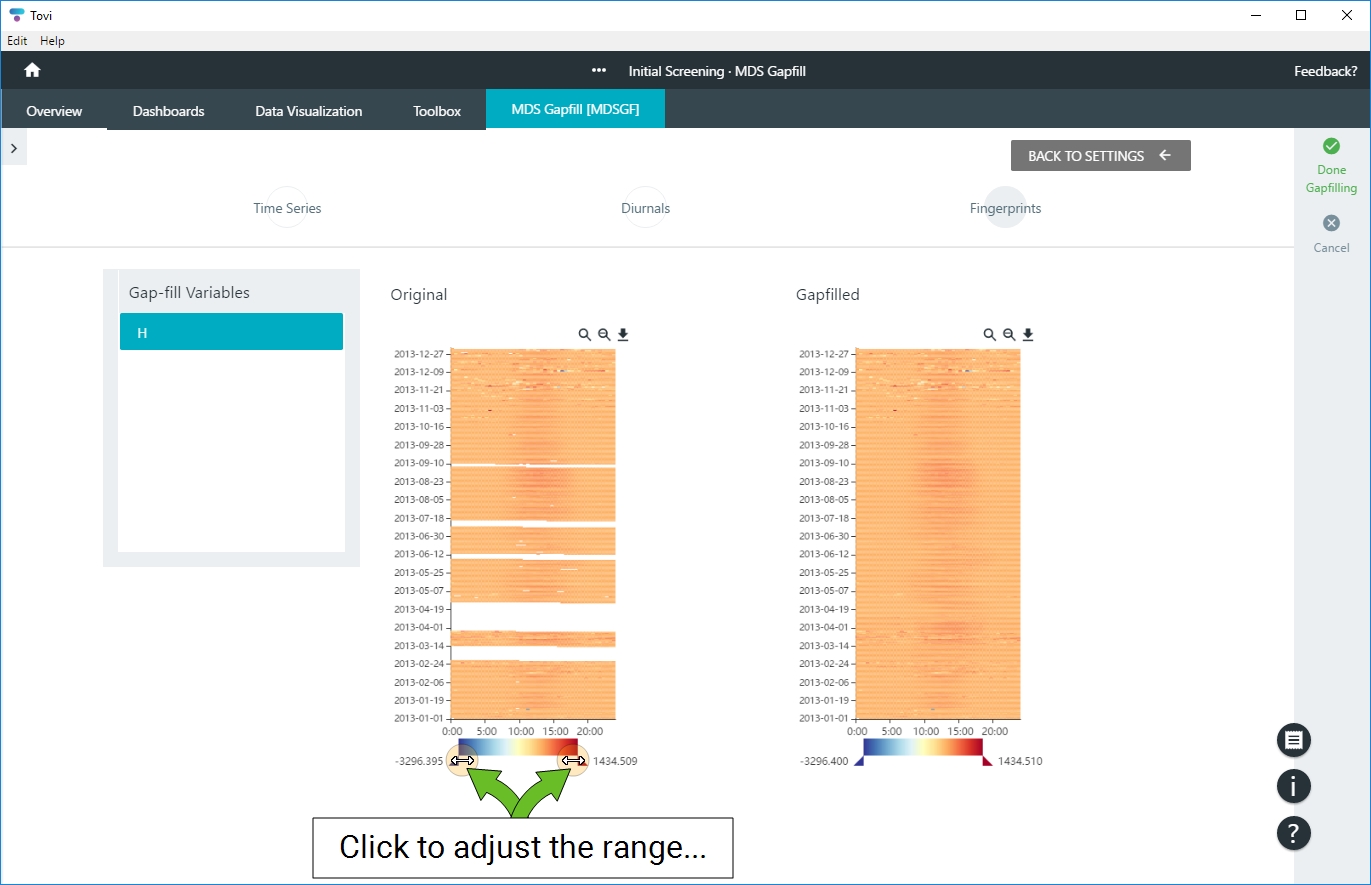Viewport: 1371px width, 885px height.
Task: Zoom out on the Original fingerprint plot
Action: (x=604, y=335)
